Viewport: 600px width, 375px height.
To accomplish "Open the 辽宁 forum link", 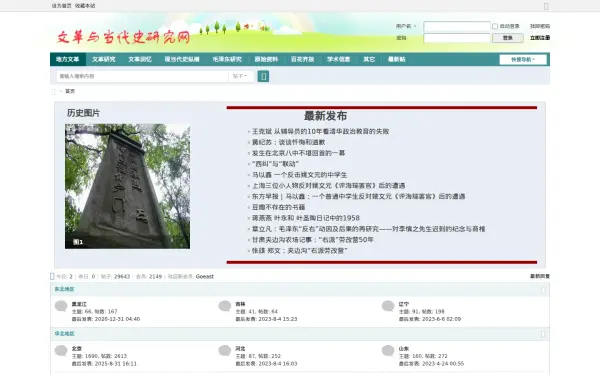I will coord(404,304).
